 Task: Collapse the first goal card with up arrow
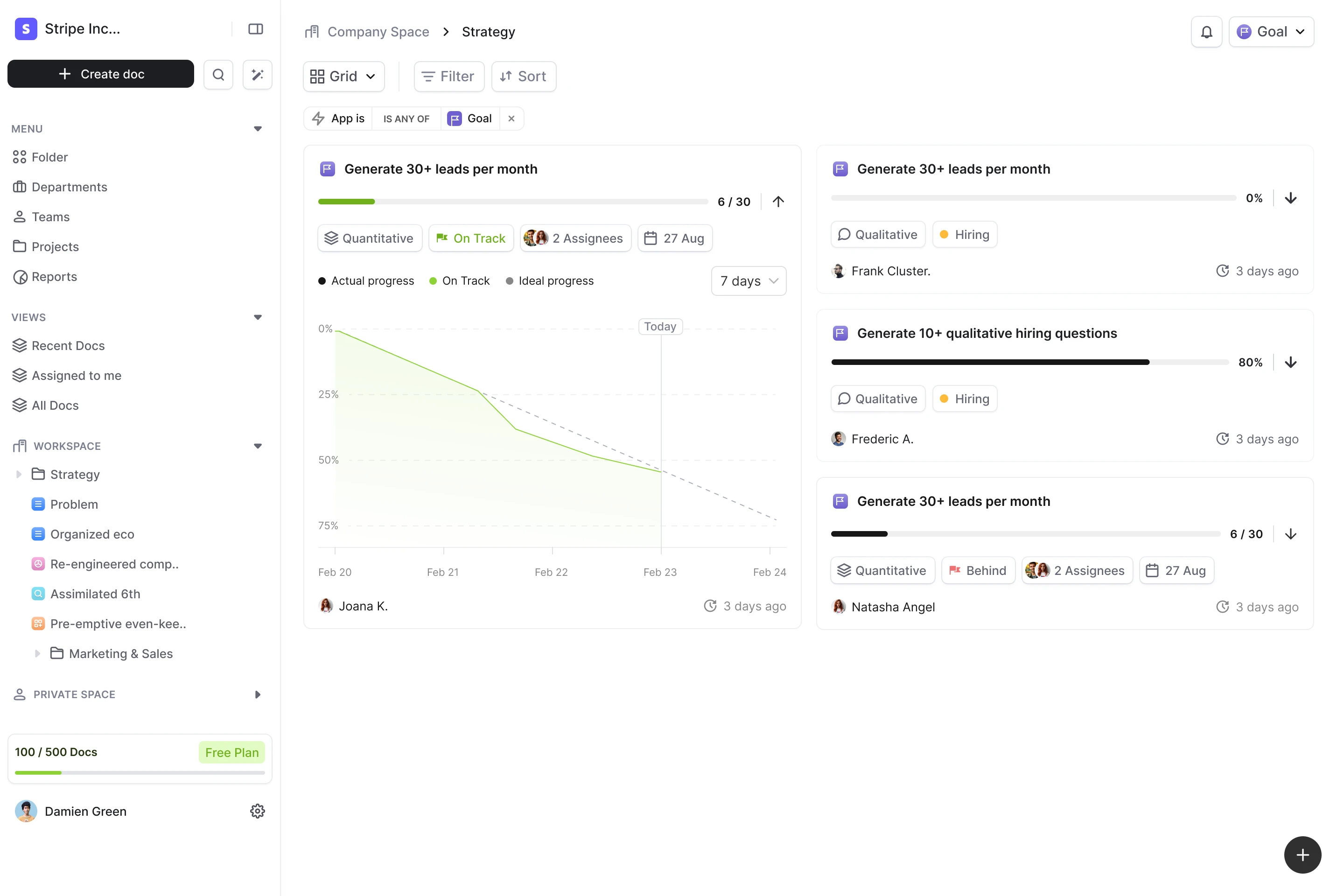coord(778,202)
